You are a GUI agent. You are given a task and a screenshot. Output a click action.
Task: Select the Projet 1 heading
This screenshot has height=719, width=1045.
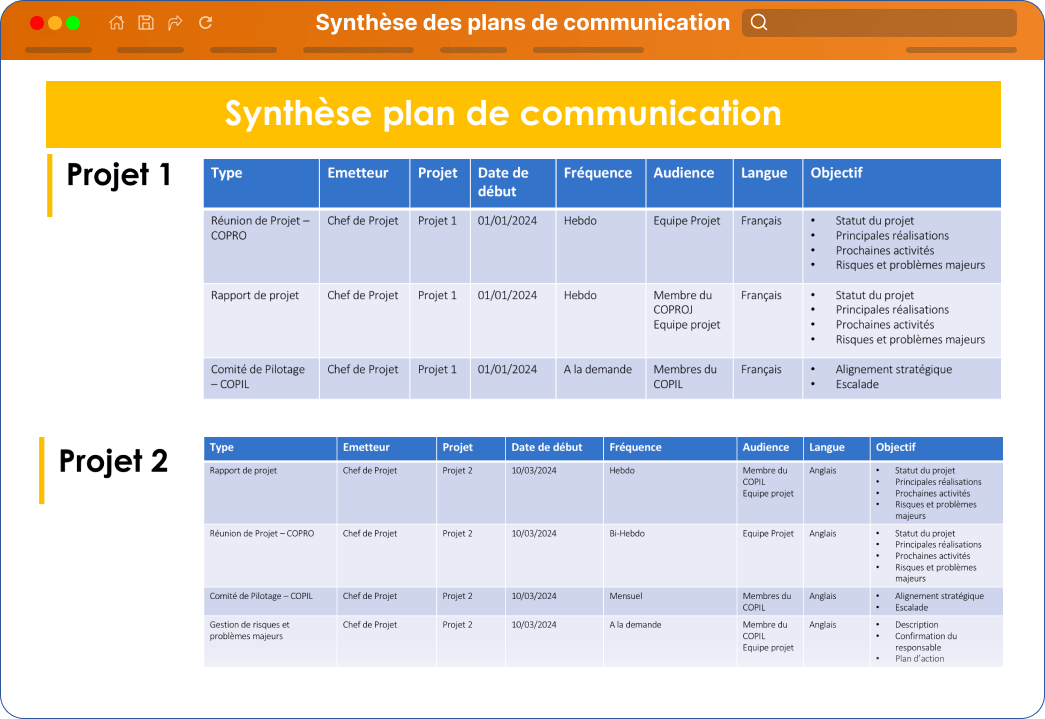(x=119, y=175)
